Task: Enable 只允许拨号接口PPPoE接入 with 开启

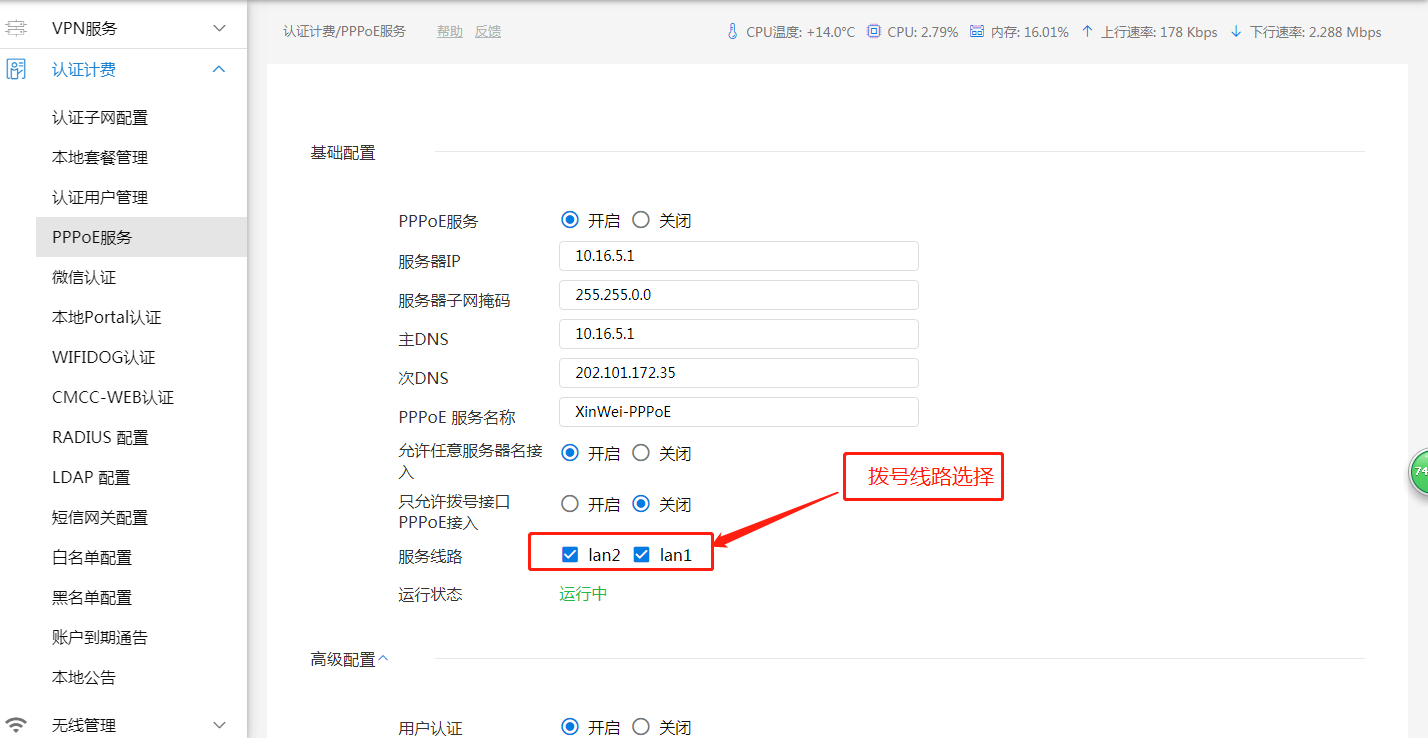Action: point(570,504)
